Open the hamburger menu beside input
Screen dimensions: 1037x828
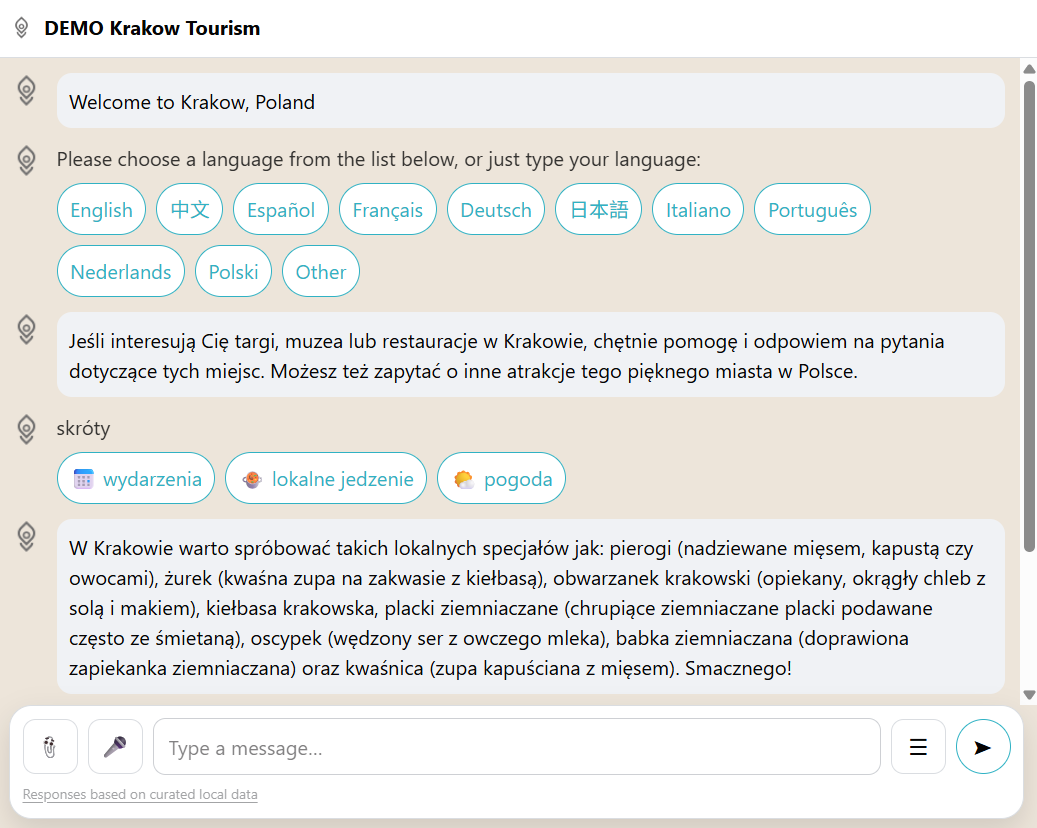[x=918, y=747]
